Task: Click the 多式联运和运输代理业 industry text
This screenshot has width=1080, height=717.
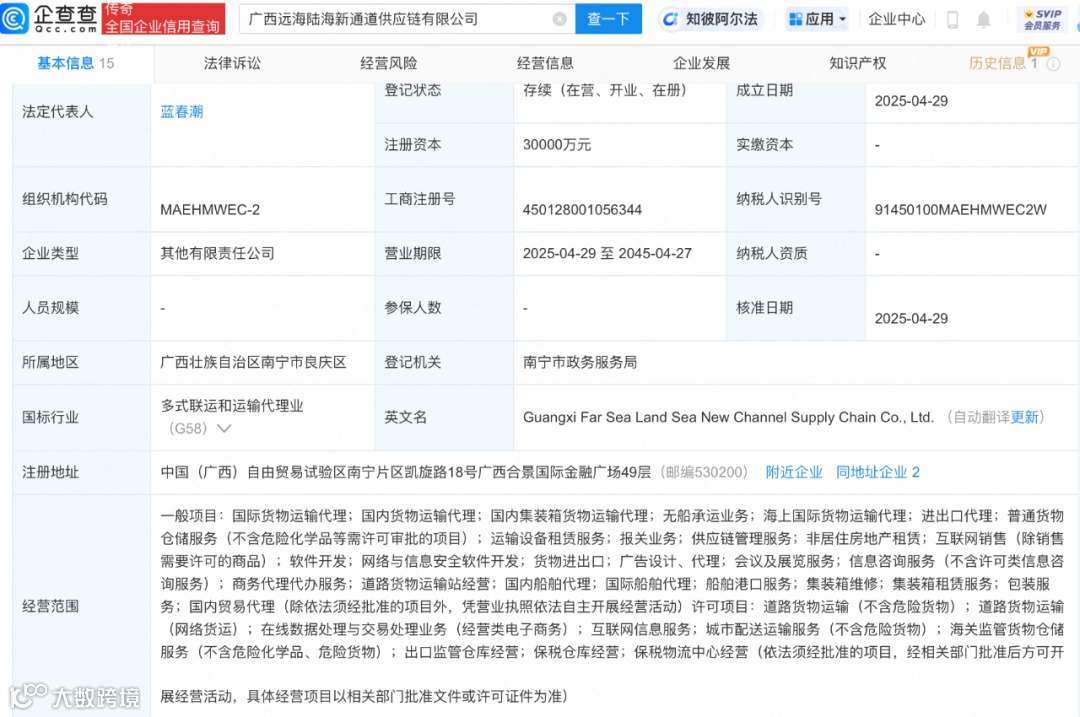Action: coord(232,406)
